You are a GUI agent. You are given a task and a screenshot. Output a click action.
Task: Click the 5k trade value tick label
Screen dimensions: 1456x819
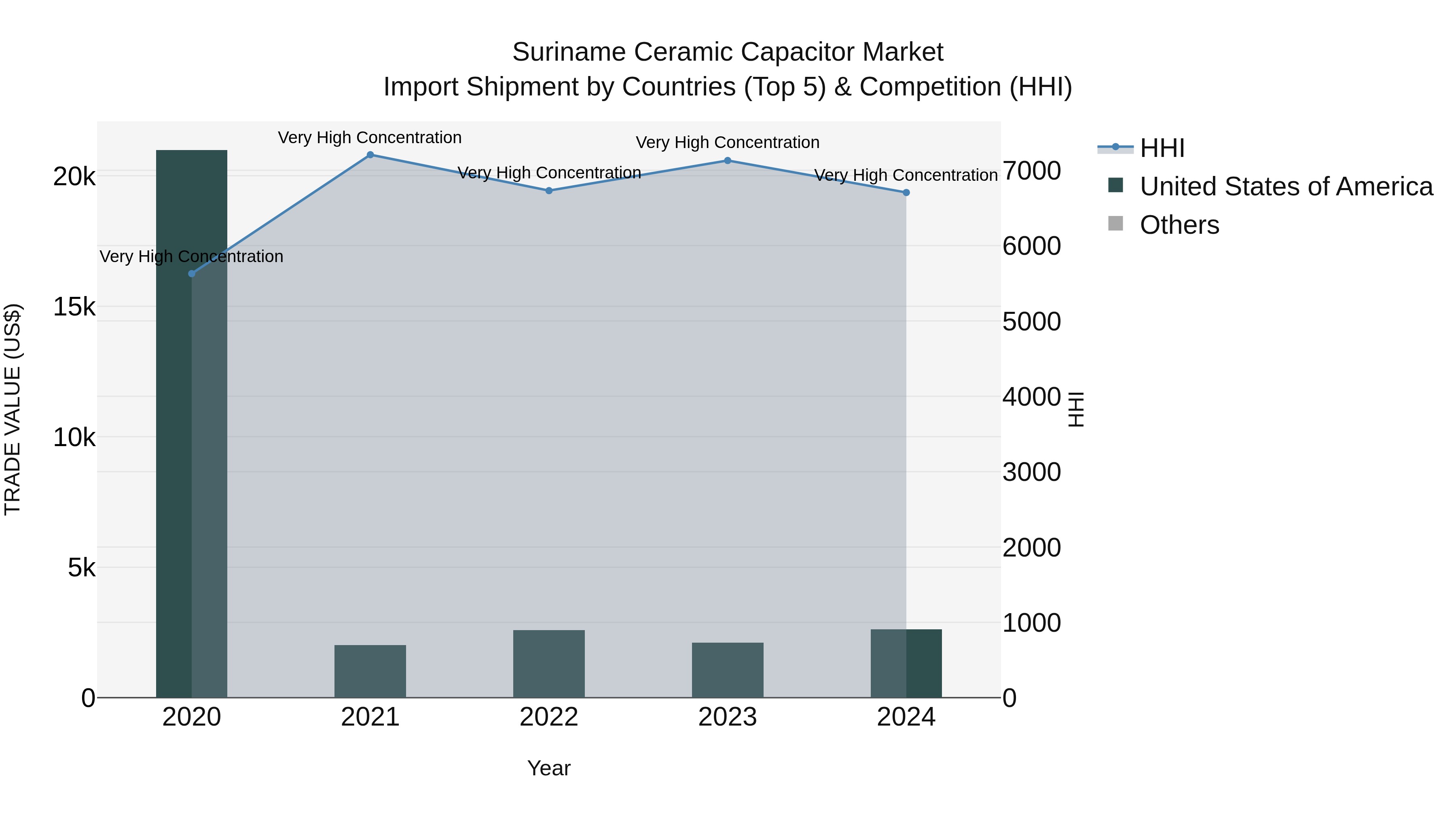81,568
